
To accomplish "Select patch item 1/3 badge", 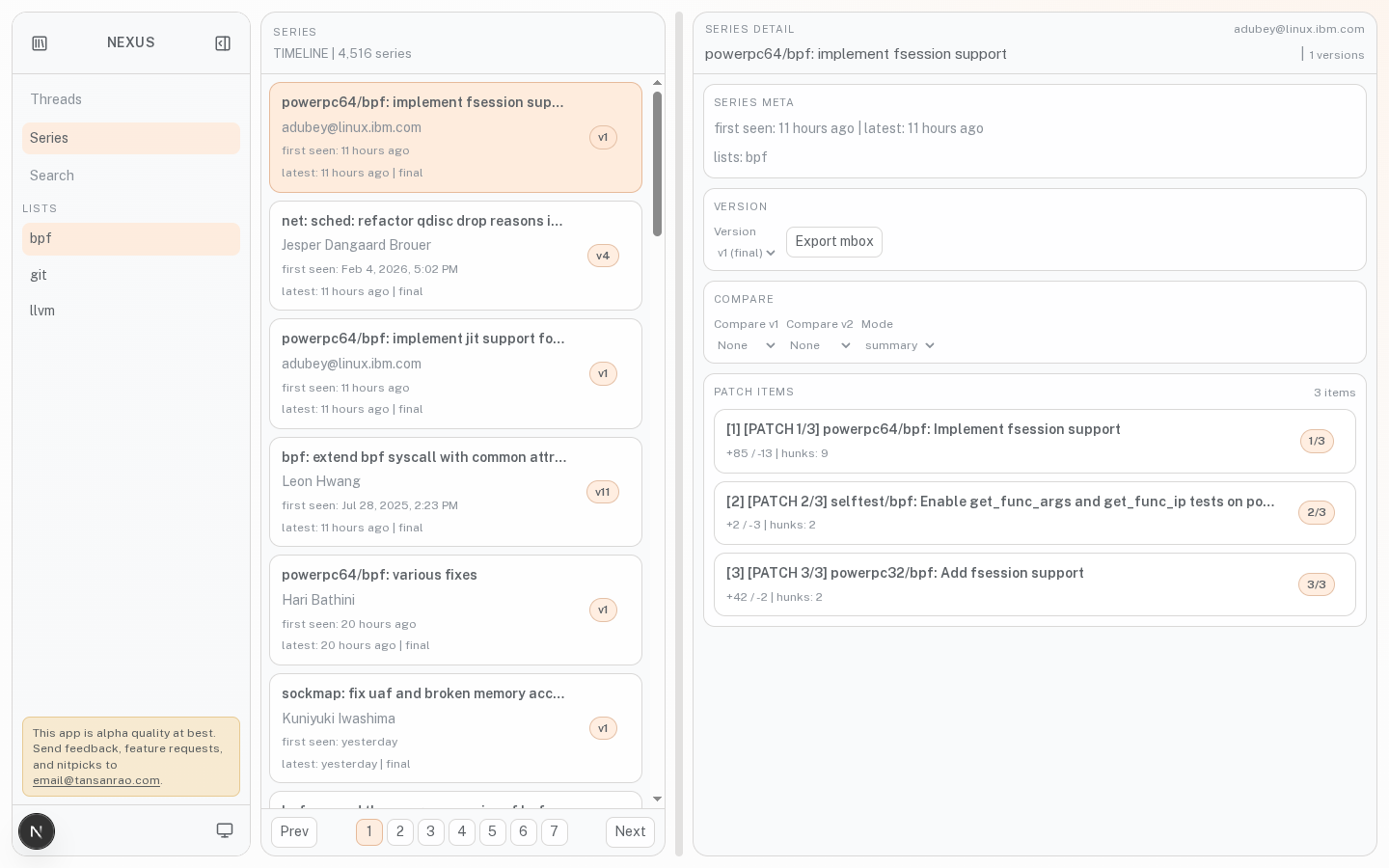I will (x=1317, y=441).
